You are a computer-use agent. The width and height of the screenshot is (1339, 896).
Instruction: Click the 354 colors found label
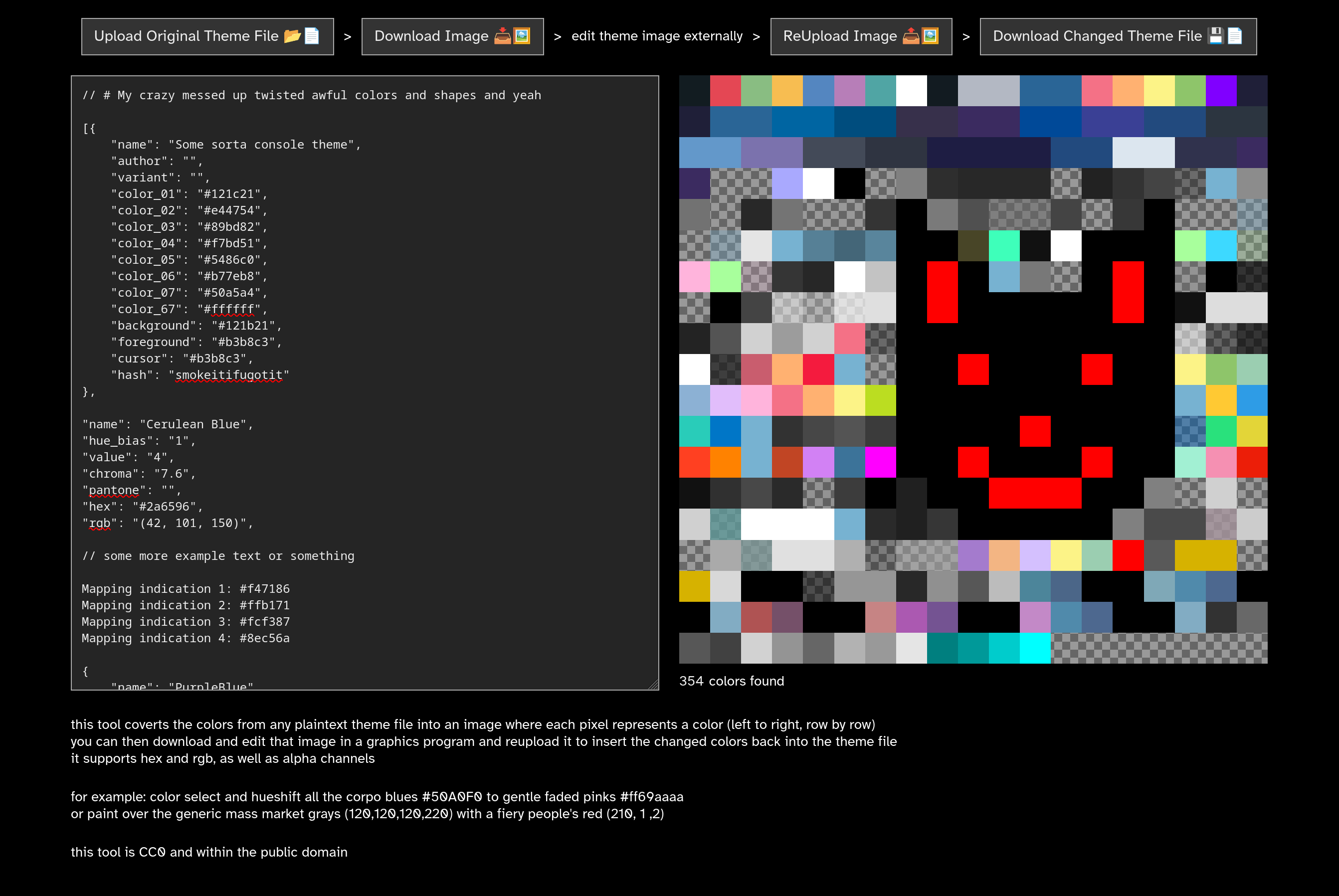coord(732,681)
